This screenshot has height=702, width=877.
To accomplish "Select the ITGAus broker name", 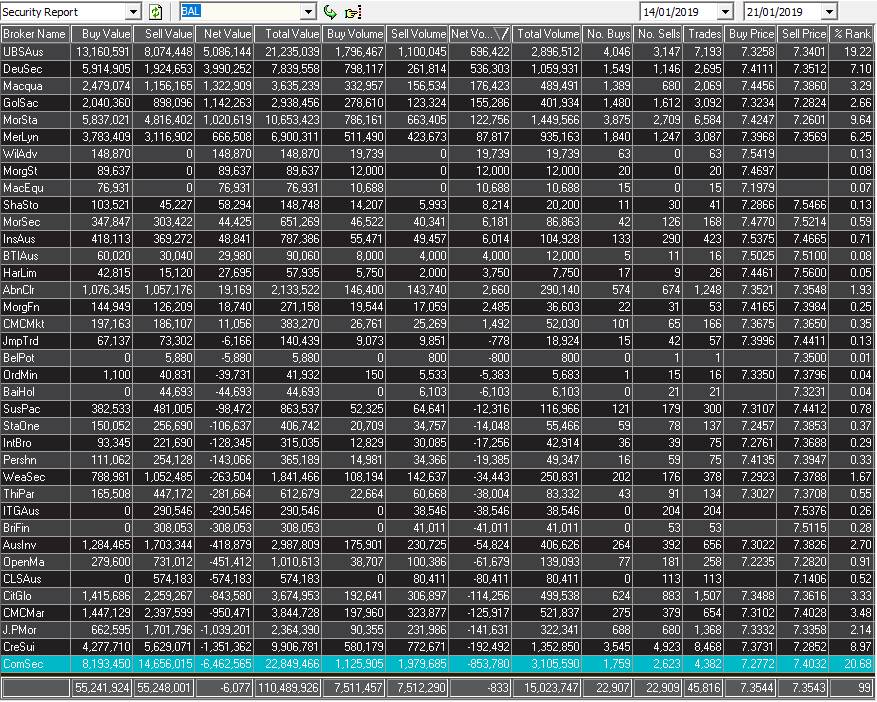I will (21, 511).
